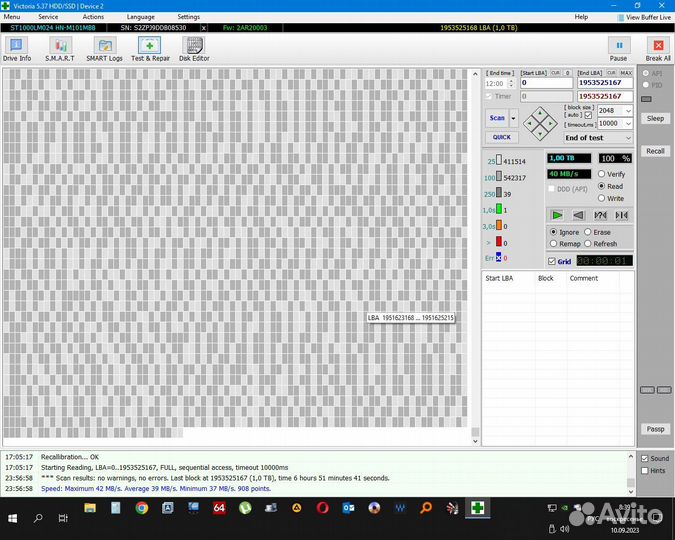Image resolution: width=675 pixels, height=540 pixels.
Task: Click the right arrow on navigation diamond
Action: 551,124
